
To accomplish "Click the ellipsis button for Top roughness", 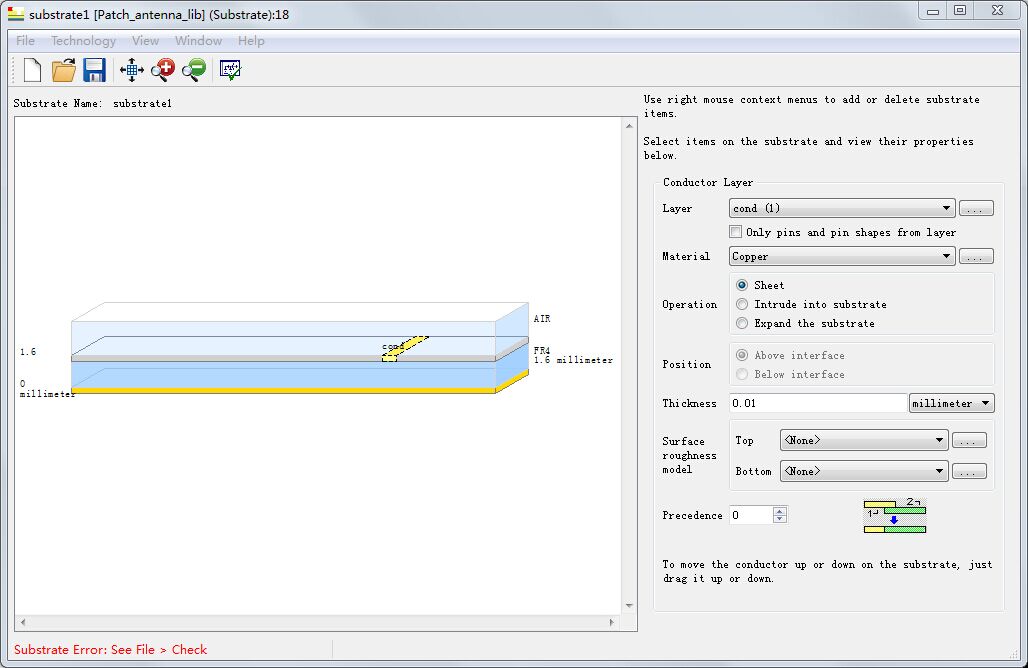I will (x=969, y=441).
